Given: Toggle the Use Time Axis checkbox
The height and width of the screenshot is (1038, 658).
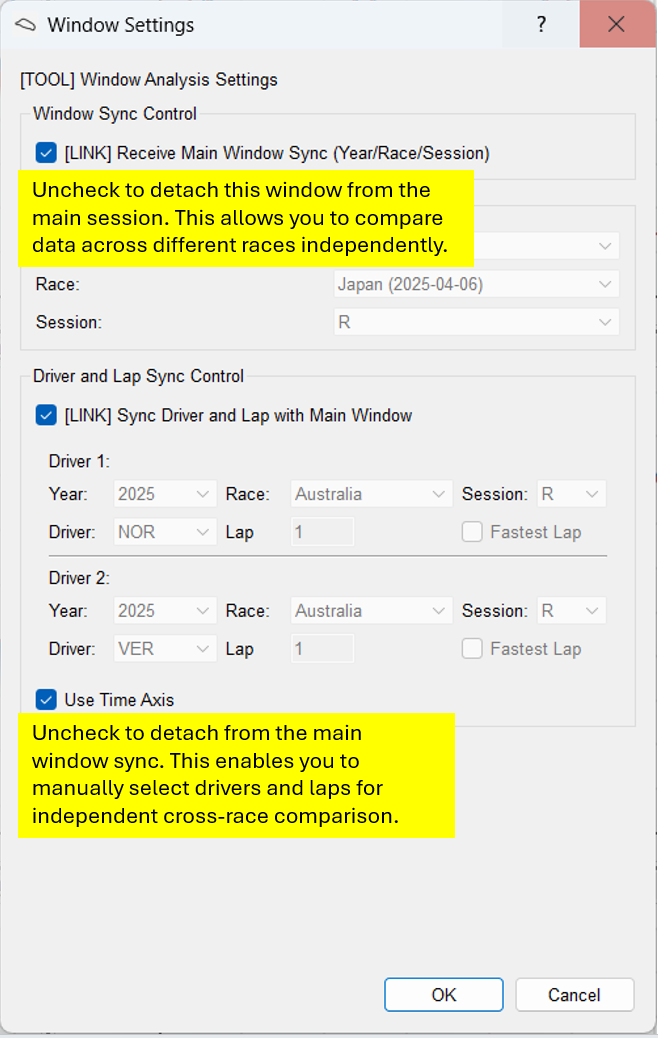Looking at the screenshot, I should [x=46, y=700].
